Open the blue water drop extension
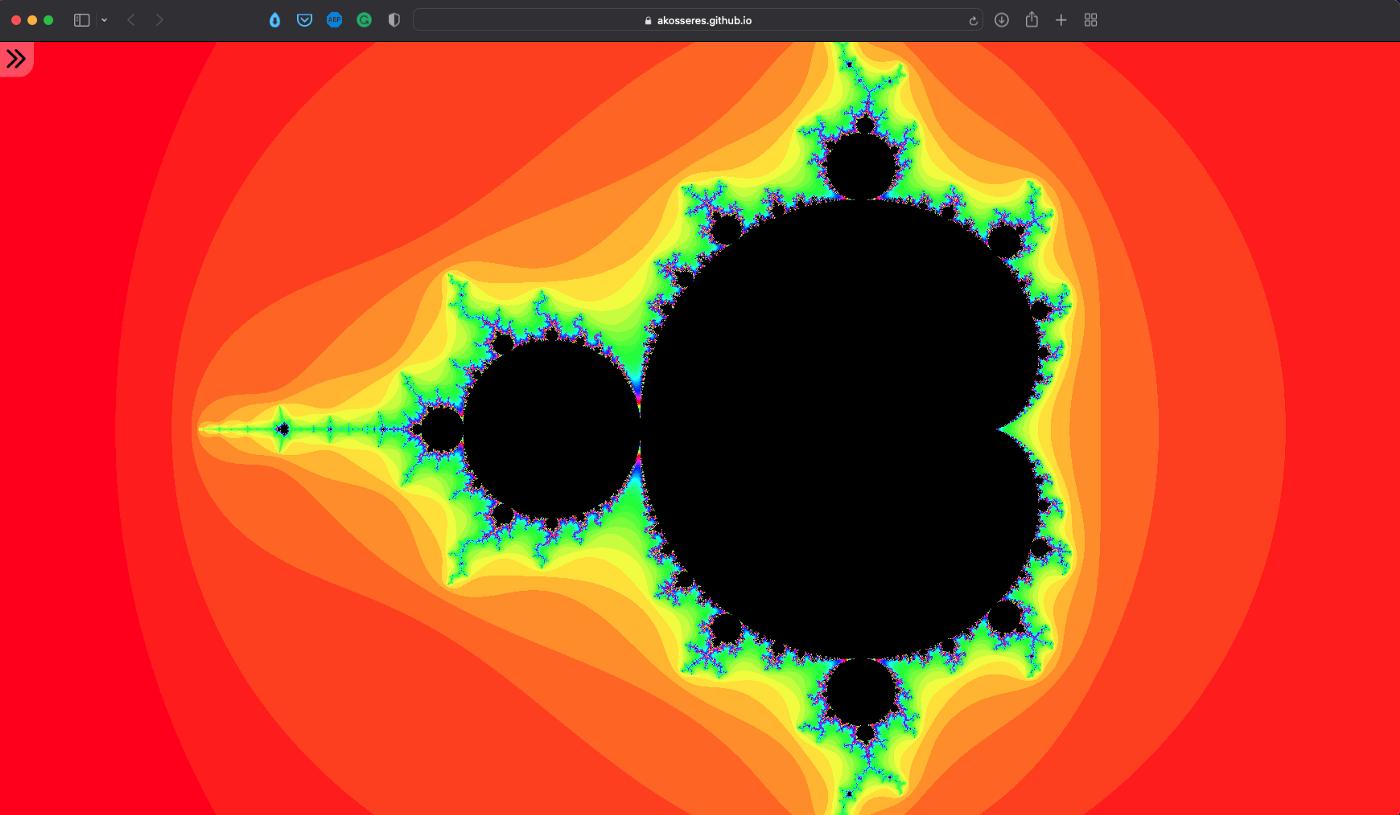This screenshot has height=815, width=1400. click(x=275, y=20)
